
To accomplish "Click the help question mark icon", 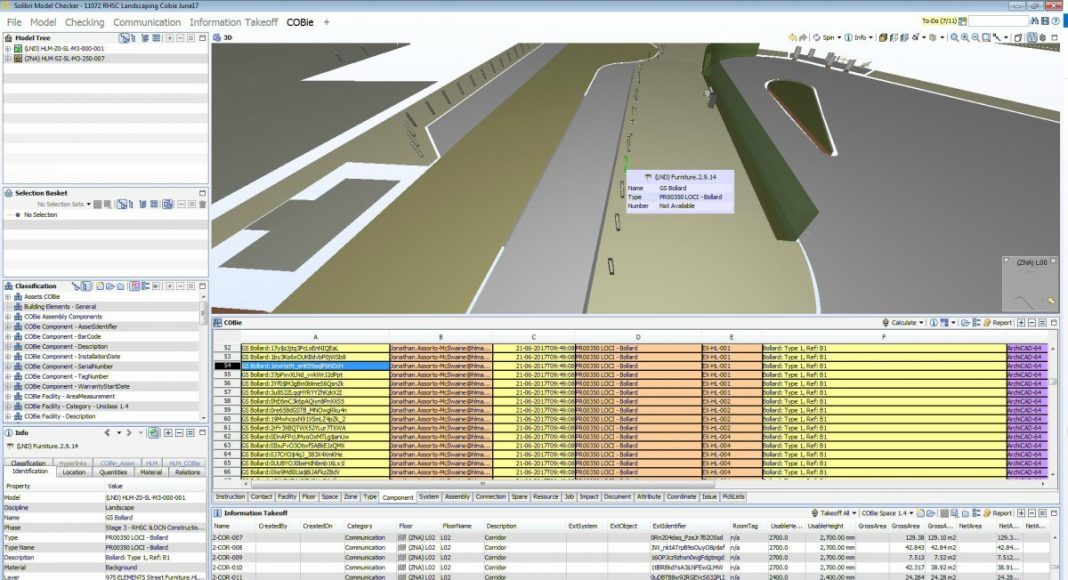I will point(1057,21).
